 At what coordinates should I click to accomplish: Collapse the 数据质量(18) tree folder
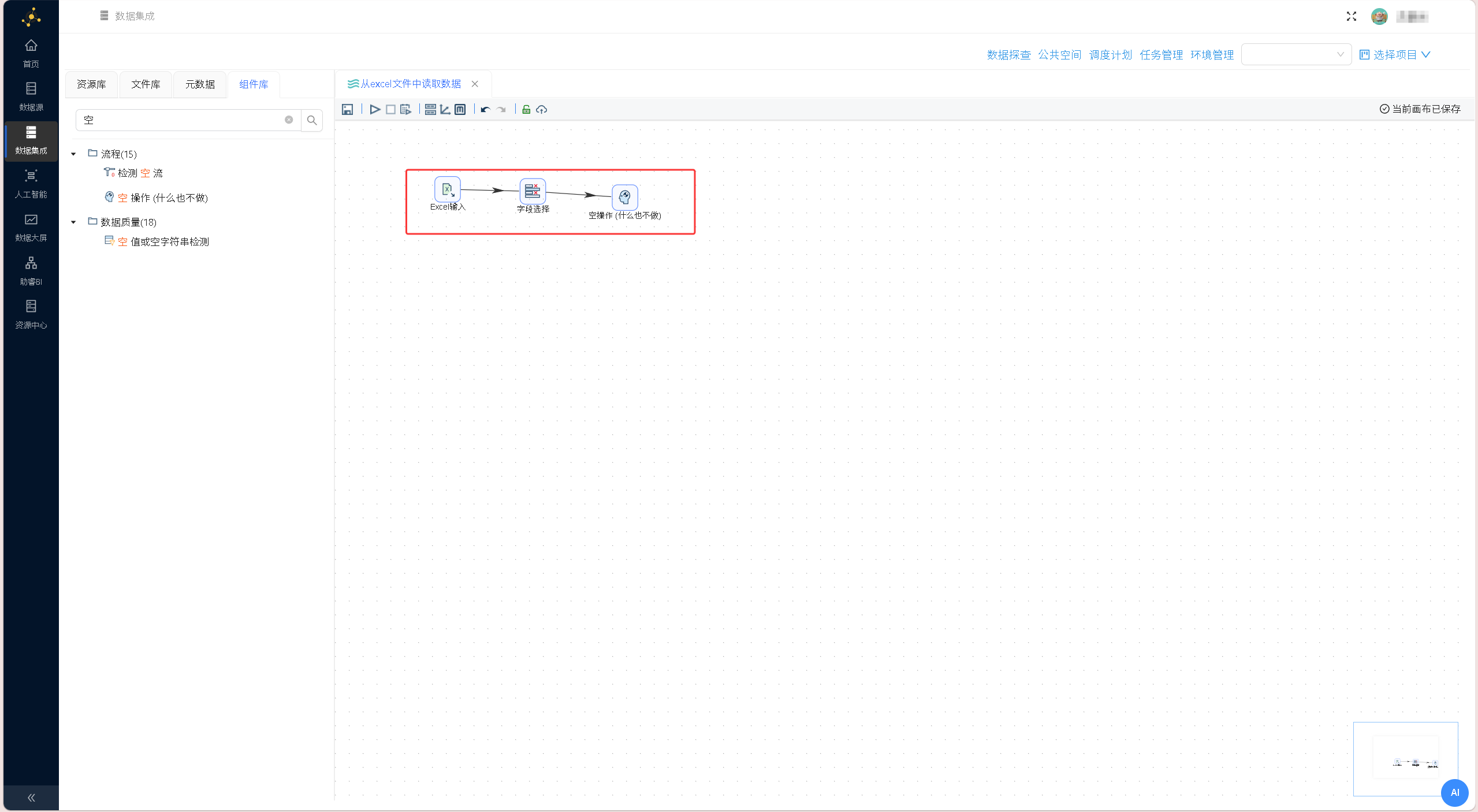tap(73, 222)
